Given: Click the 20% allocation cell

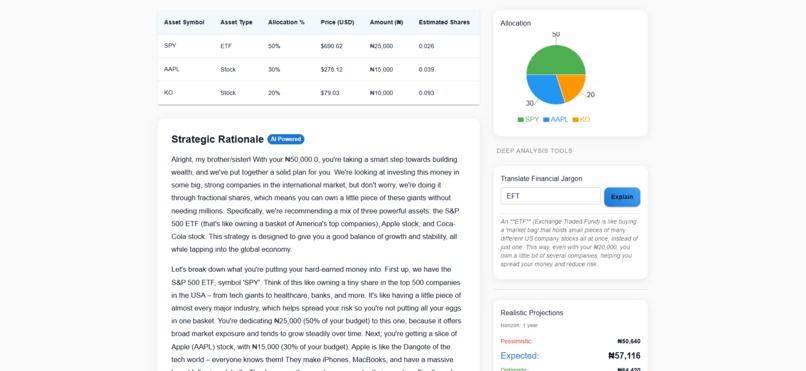Looking at the screenshot, I should point(274,93).
